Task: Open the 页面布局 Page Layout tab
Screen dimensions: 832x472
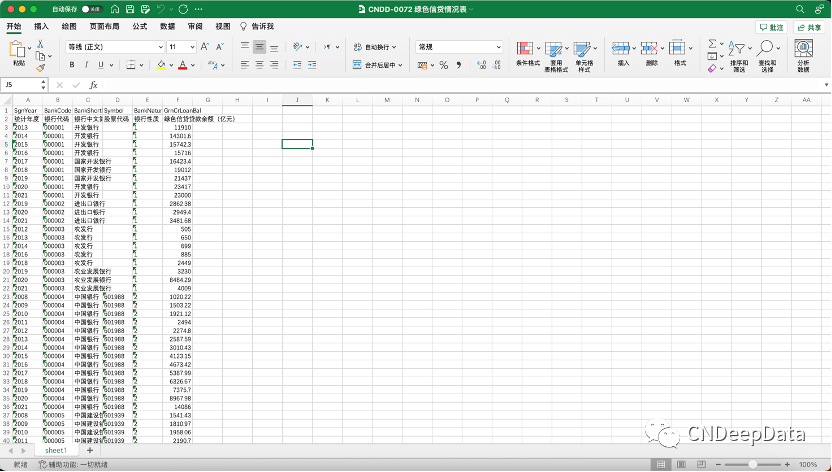Action: (105, 27)
